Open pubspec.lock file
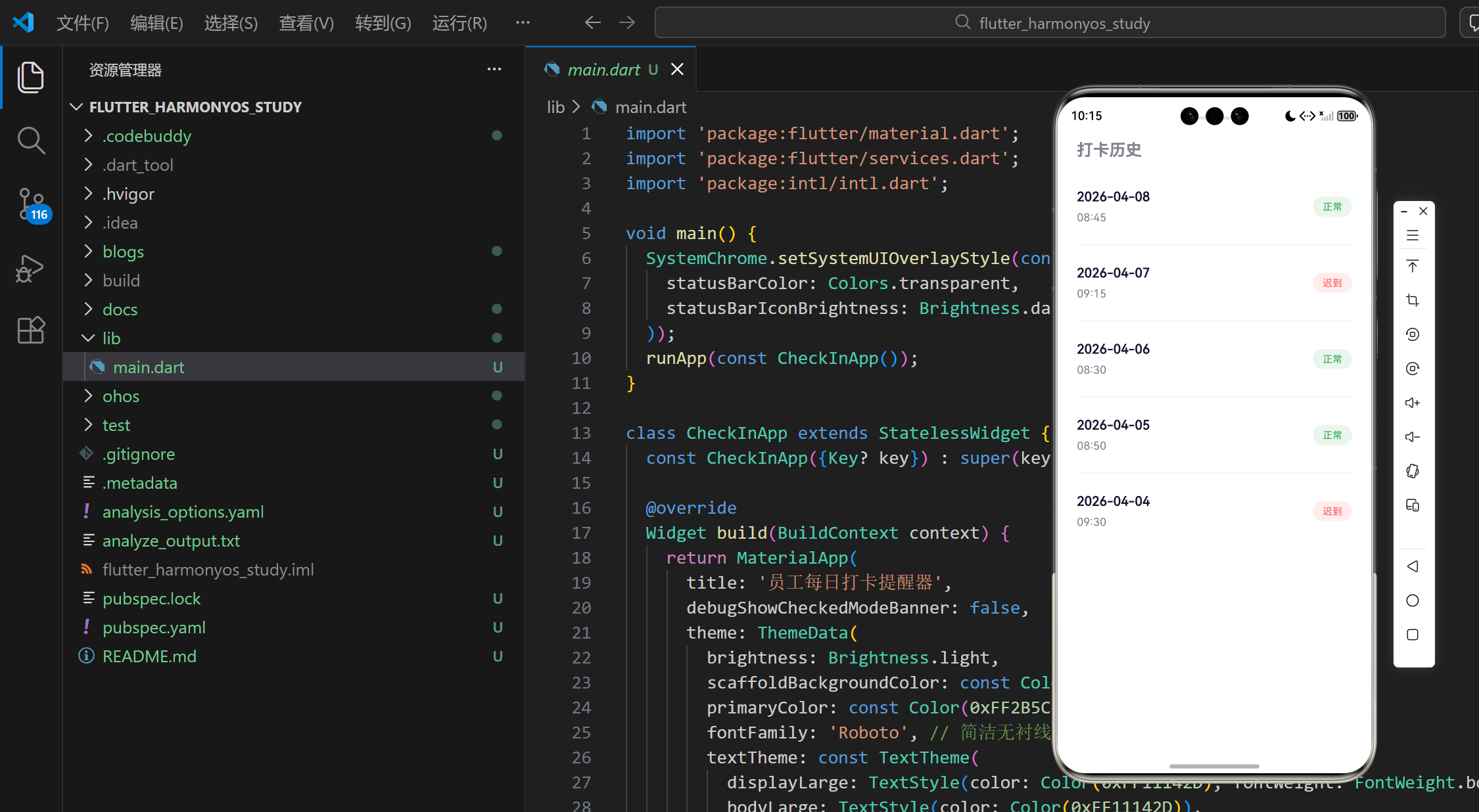The width and height of the screenshot is (1479, 812). 151,598
